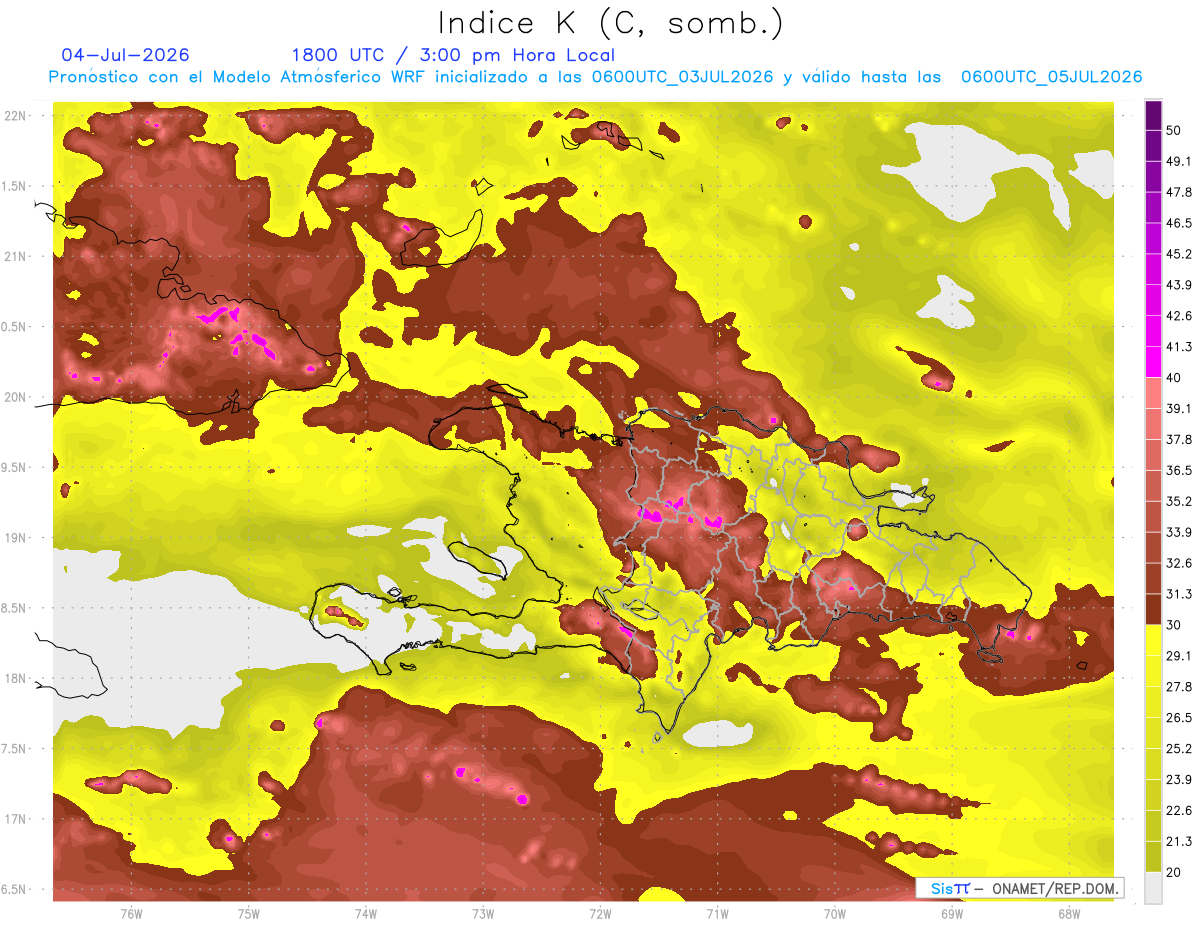1200x927 pixels.
Task: Click the "72W" longitude label
Action: click(x=600, y=913)
